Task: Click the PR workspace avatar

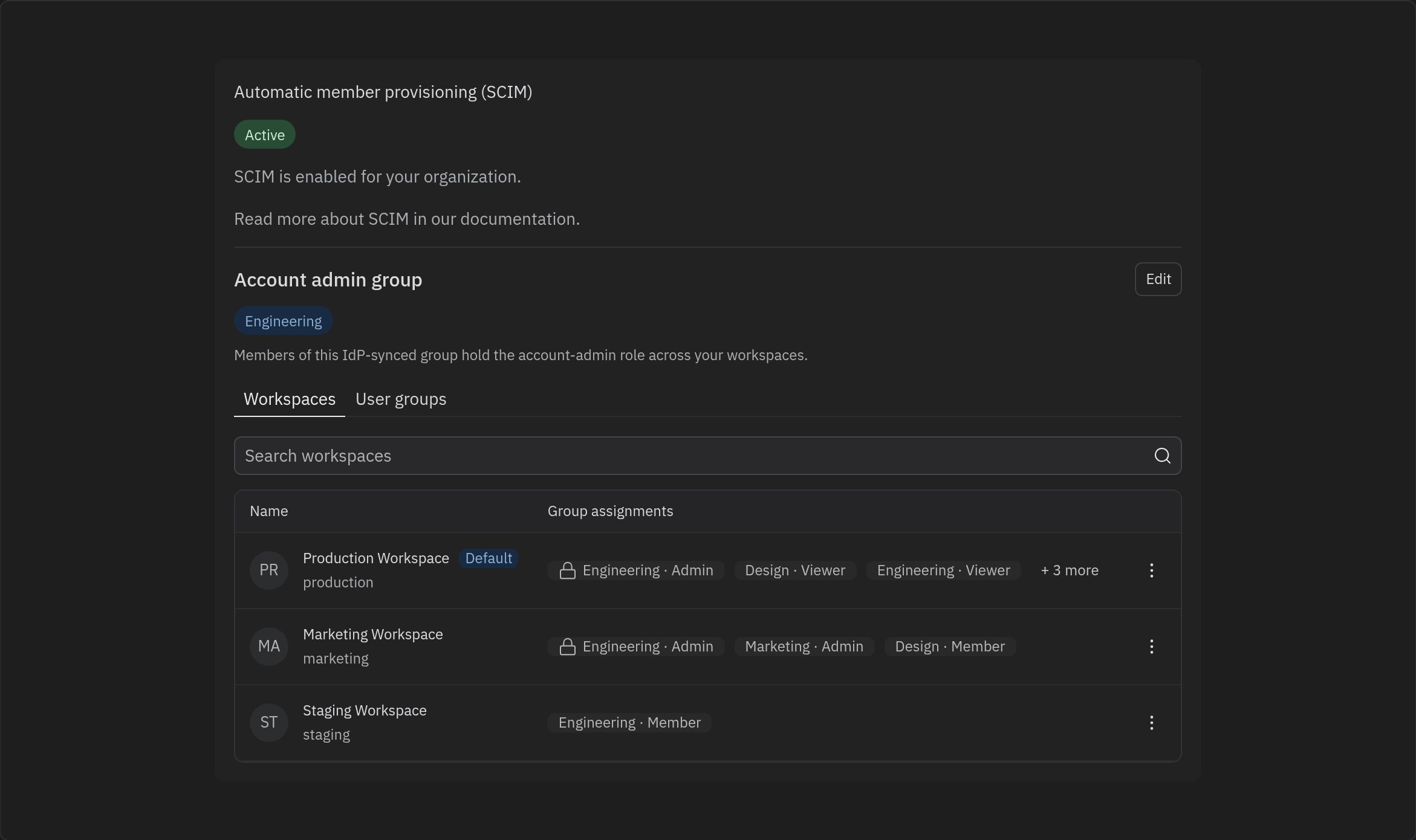Action: [269, 570]
